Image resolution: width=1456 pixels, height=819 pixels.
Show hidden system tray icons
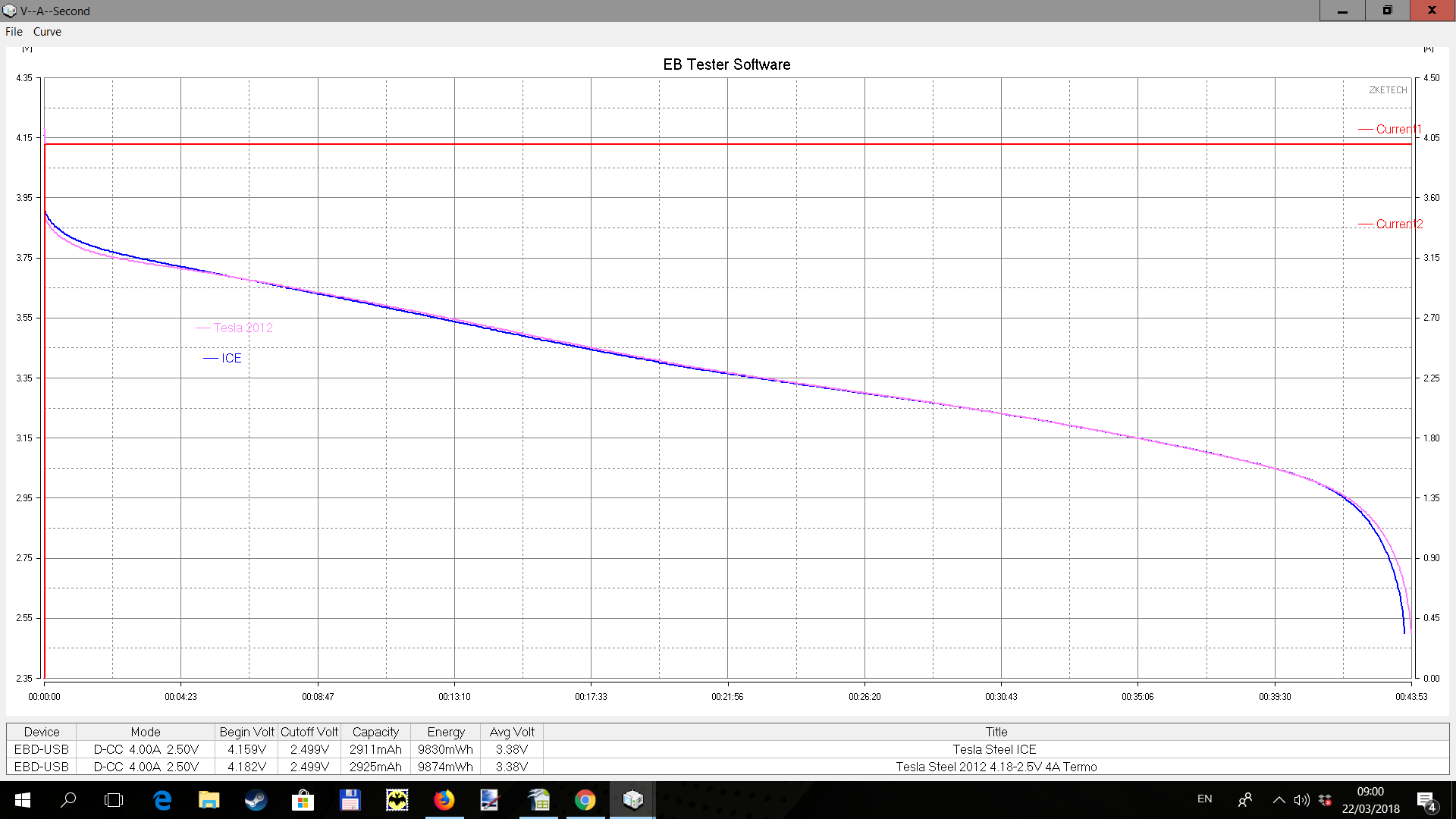click(x=1279, y=800)
